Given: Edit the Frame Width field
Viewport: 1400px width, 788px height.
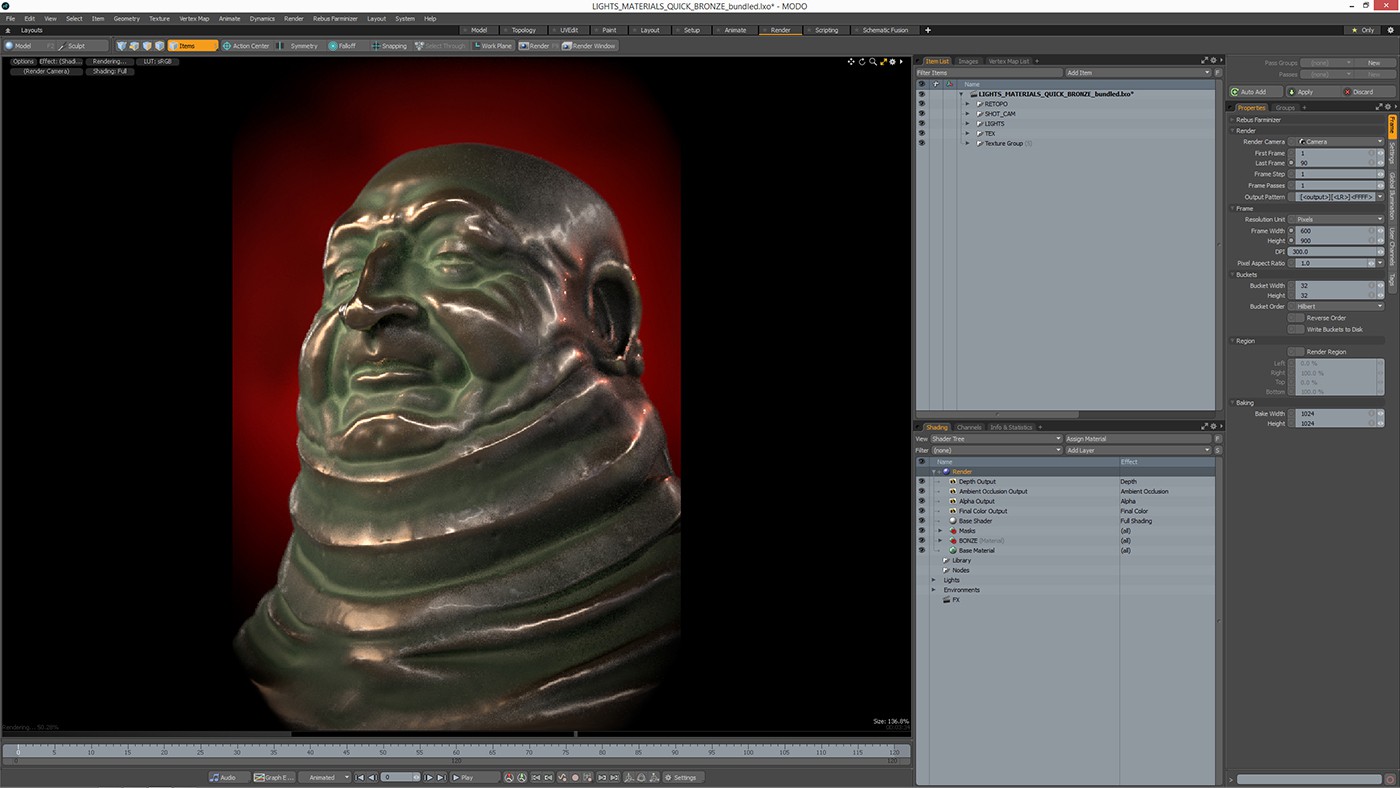Looking at the screenshot, I should point(1338,231).
